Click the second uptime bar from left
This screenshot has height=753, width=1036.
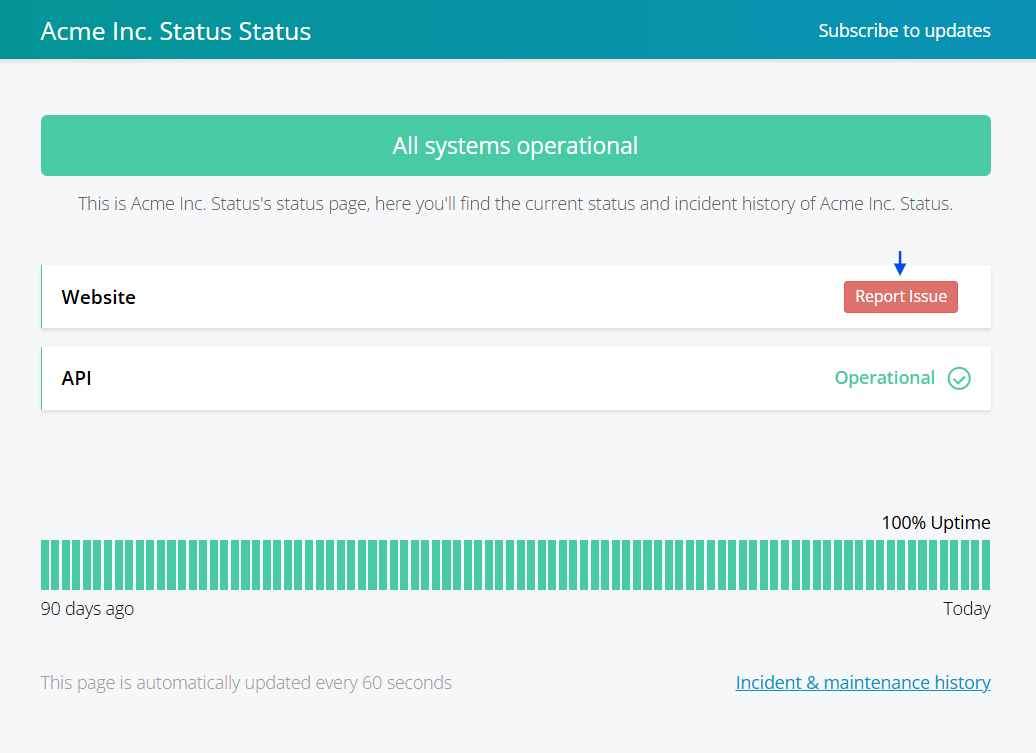pos(56,565)
